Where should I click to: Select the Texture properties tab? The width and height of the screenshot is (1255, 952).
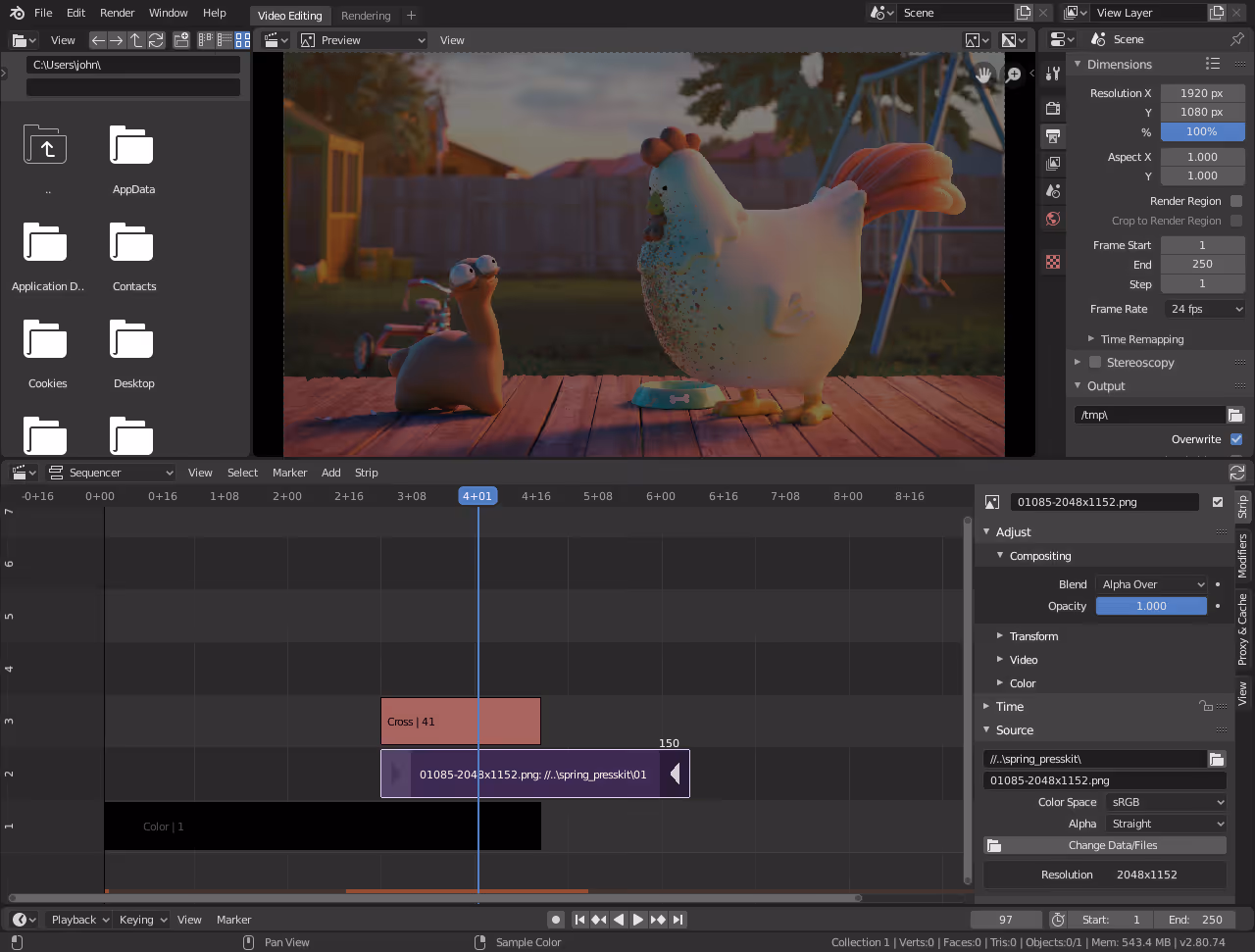coord(1053,262)
